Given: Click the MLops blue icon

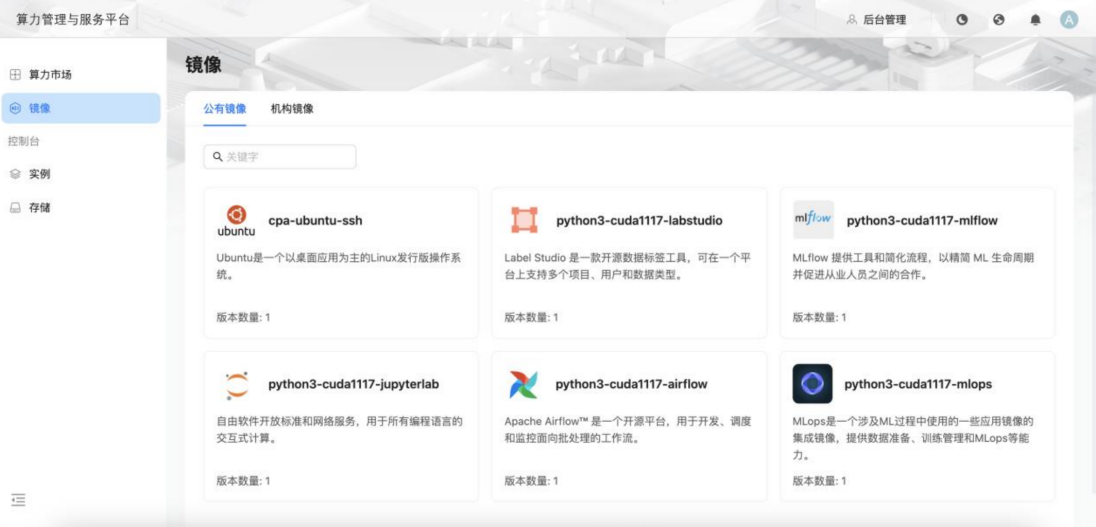Looking at the screenshot, I should (812, 384).
